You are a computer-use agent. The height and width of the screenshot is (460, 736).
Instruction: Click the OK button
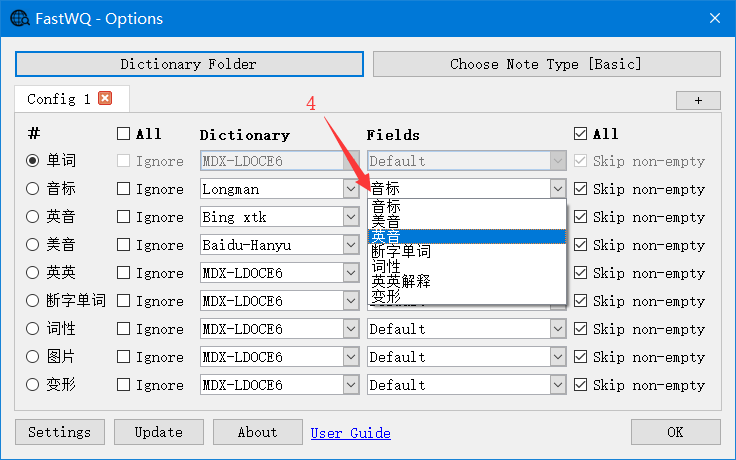(675, 432)
